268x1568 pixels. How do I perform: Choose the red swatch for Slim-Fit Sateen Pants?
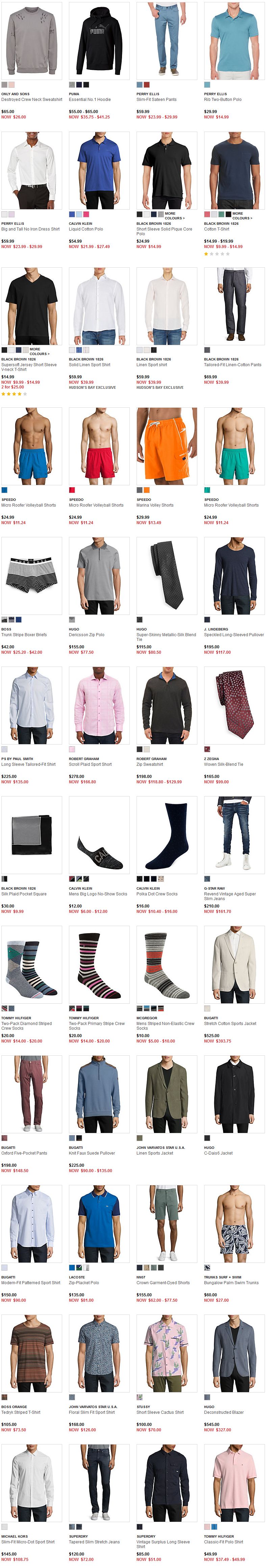(147, 85)
